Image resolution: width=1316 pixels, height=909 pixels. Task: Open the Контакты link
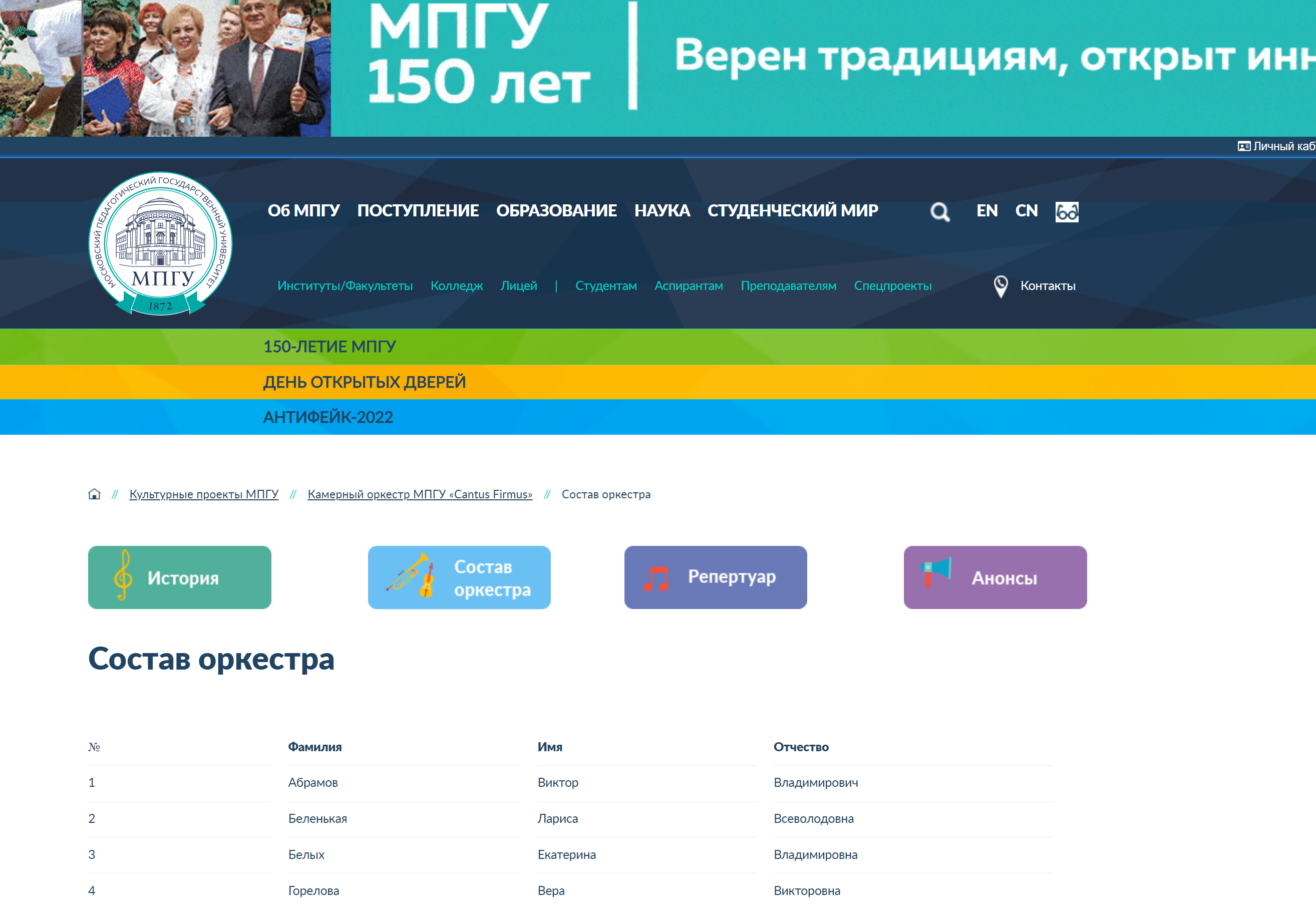coord(1048,286)
